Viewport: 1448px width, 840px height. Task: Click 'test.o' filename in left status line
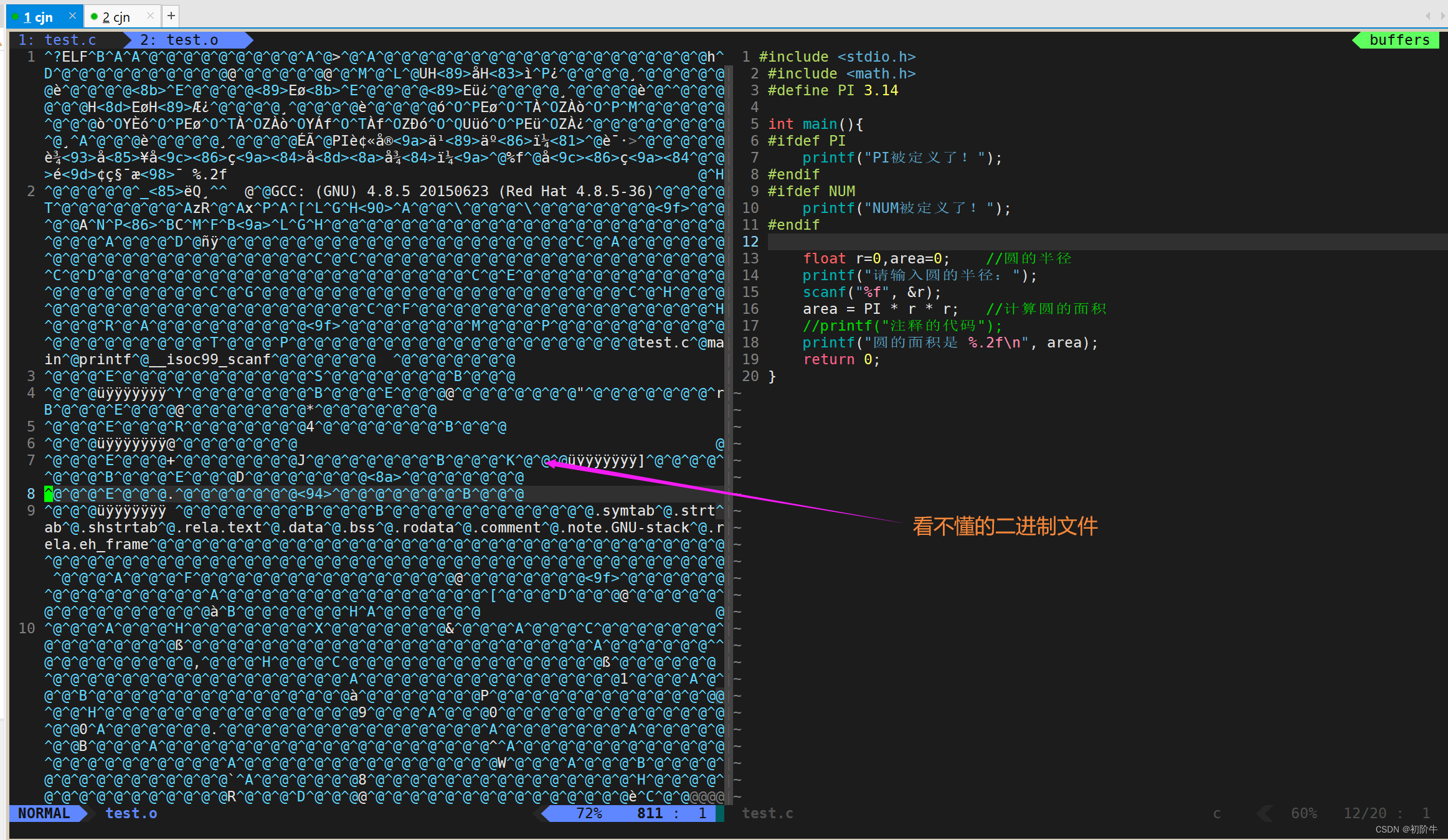pos(131,813)
